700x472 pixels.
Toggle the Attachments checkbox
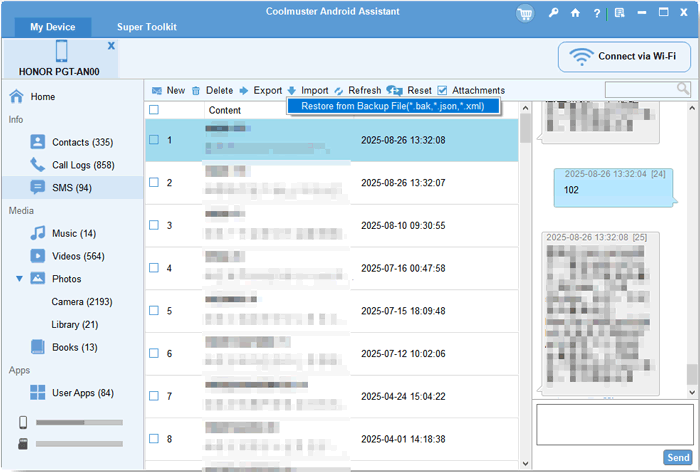click(x=442, y=90)
